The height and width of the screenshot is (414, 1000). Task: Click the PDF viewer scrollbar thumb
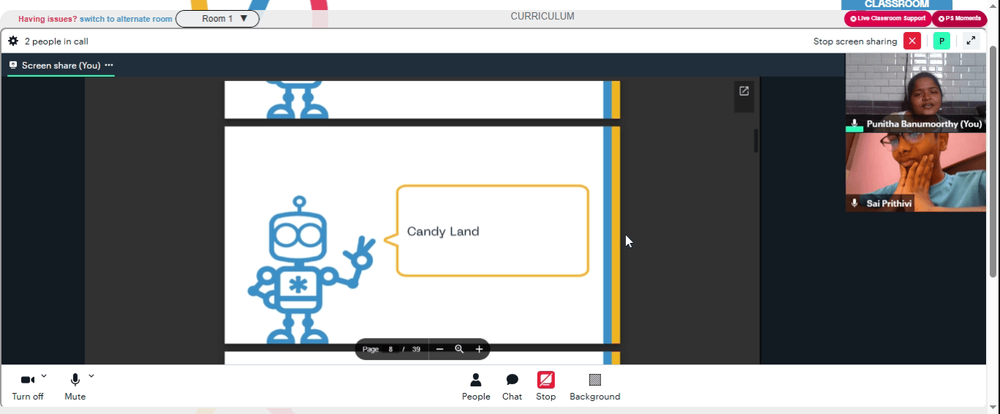[x=756, y=140]
